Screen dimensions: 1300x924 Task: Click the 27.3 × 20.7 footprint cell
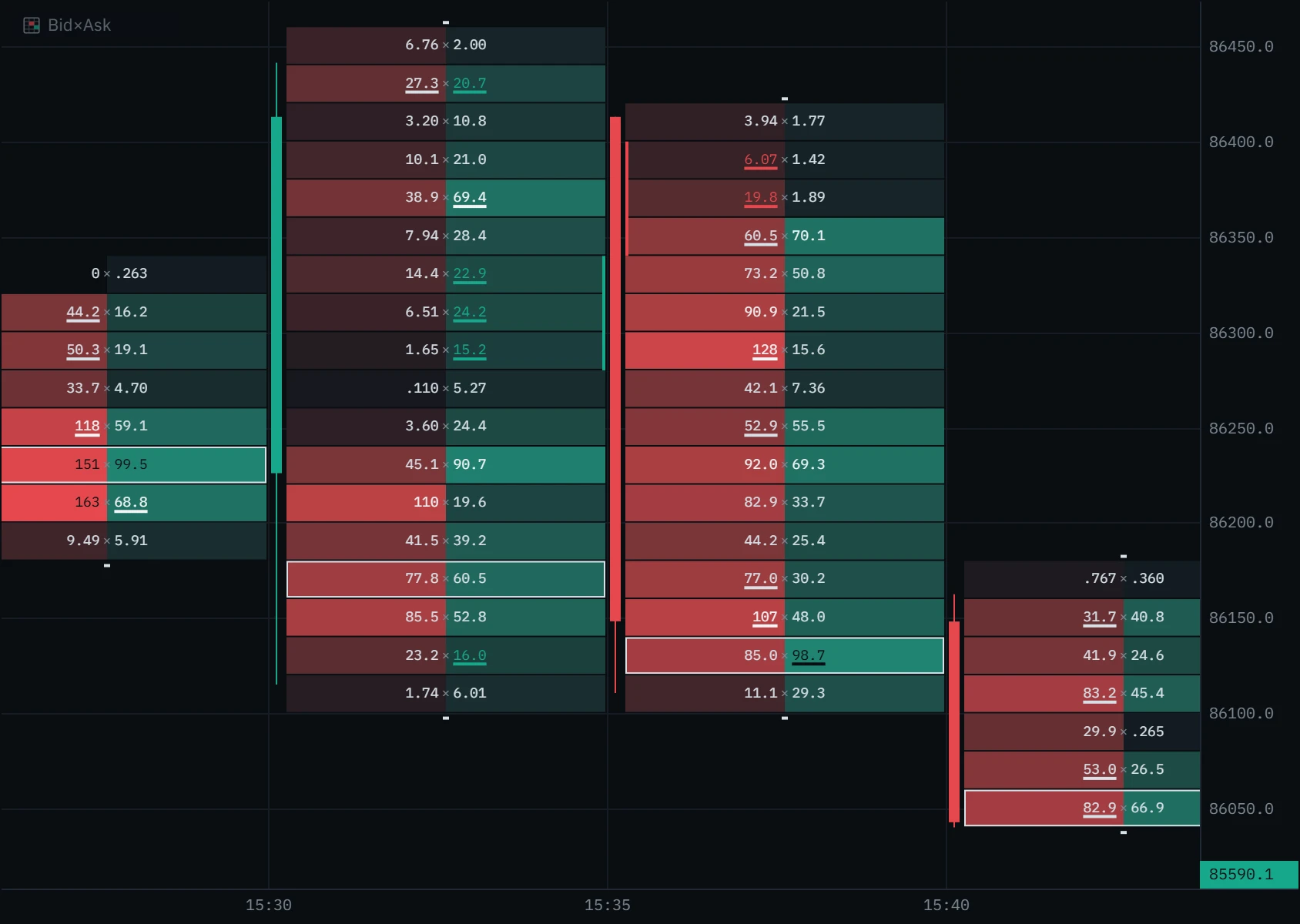tap(446, 84)
